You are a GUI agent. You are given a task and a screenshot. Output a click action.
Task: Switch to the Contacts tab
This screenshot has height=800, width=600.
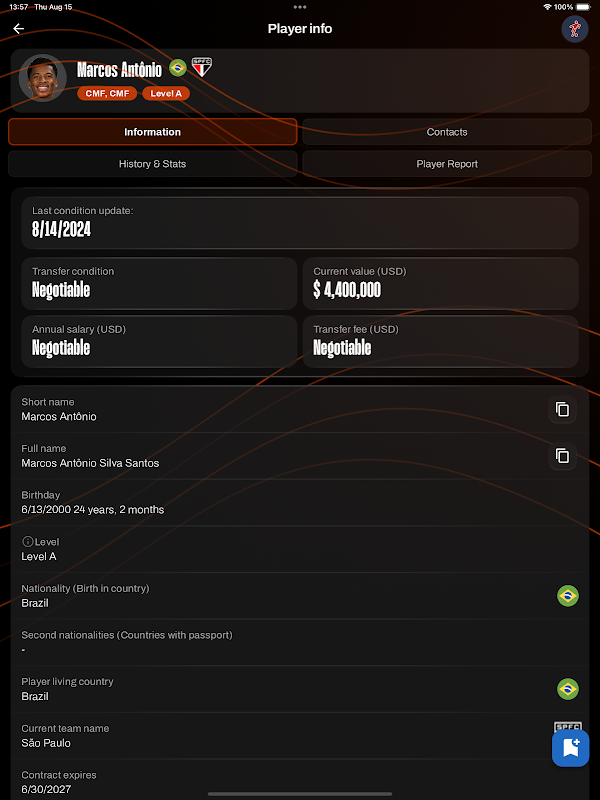click(447, 132)
